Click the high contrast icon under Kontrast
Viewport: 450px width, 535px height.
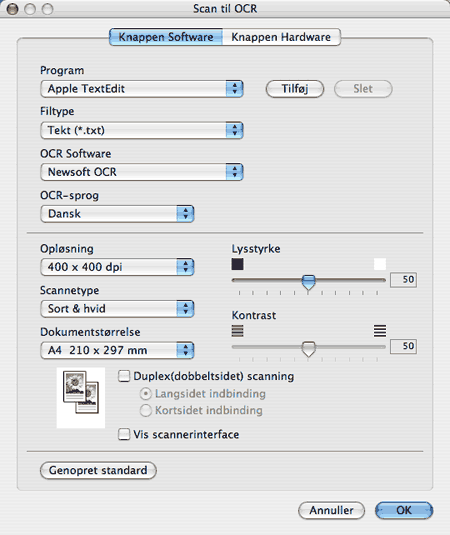(x=380, y=331)
